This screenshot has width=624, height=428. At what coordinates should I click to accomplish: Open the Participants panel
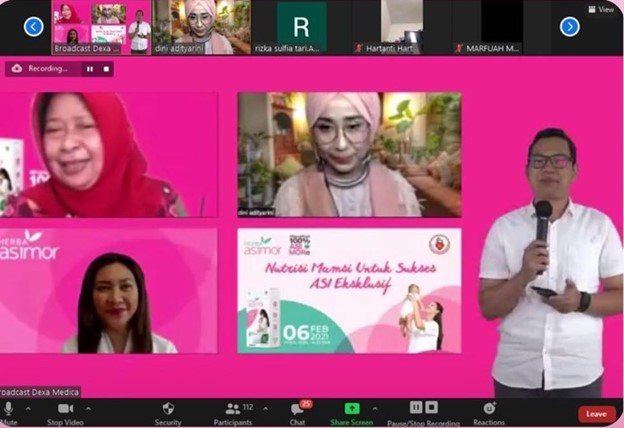[233, 414]
